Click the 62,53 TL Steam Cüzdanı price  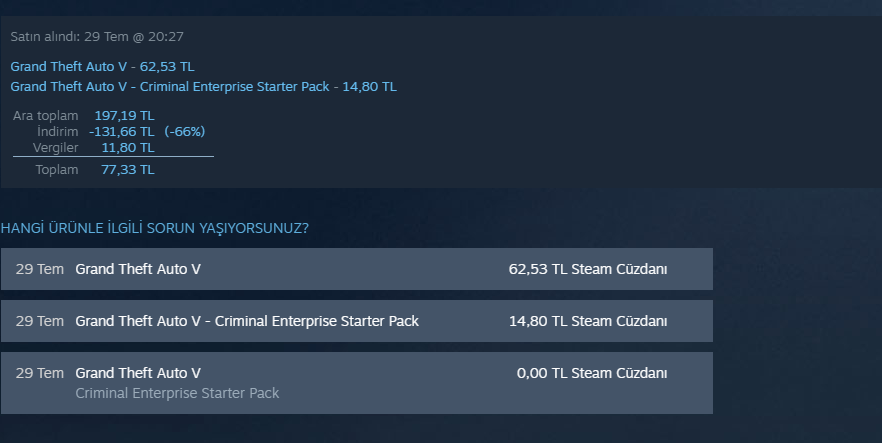[587, 269]
